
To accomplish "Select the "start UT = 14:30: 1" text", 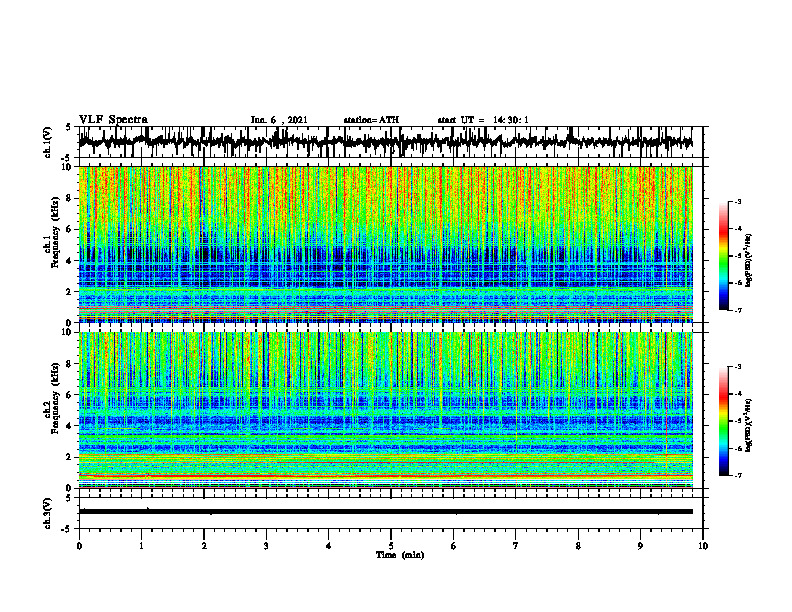I will 483,120.
